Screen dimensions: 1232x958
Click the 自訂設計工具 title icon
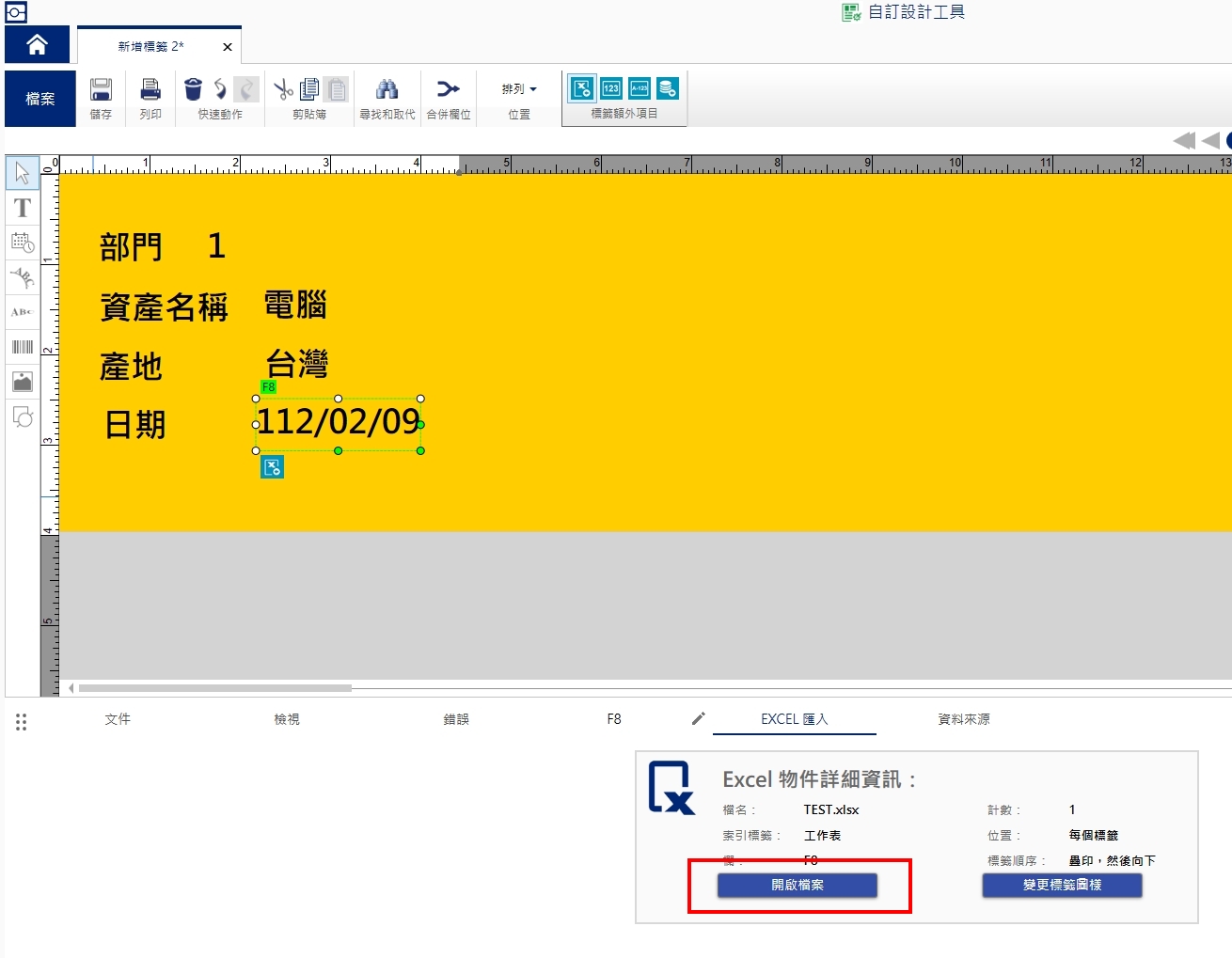851,12
